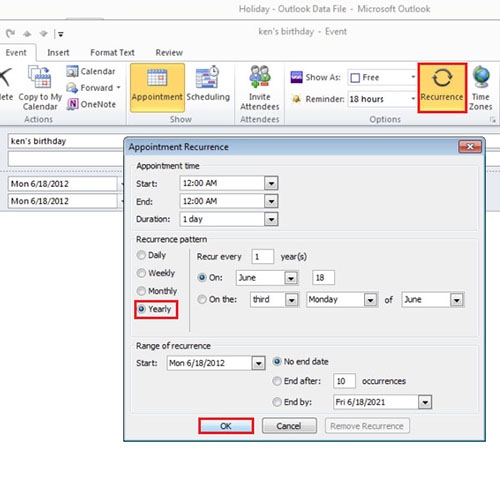Open the Recurrence settings icon

tap(442, 78)
